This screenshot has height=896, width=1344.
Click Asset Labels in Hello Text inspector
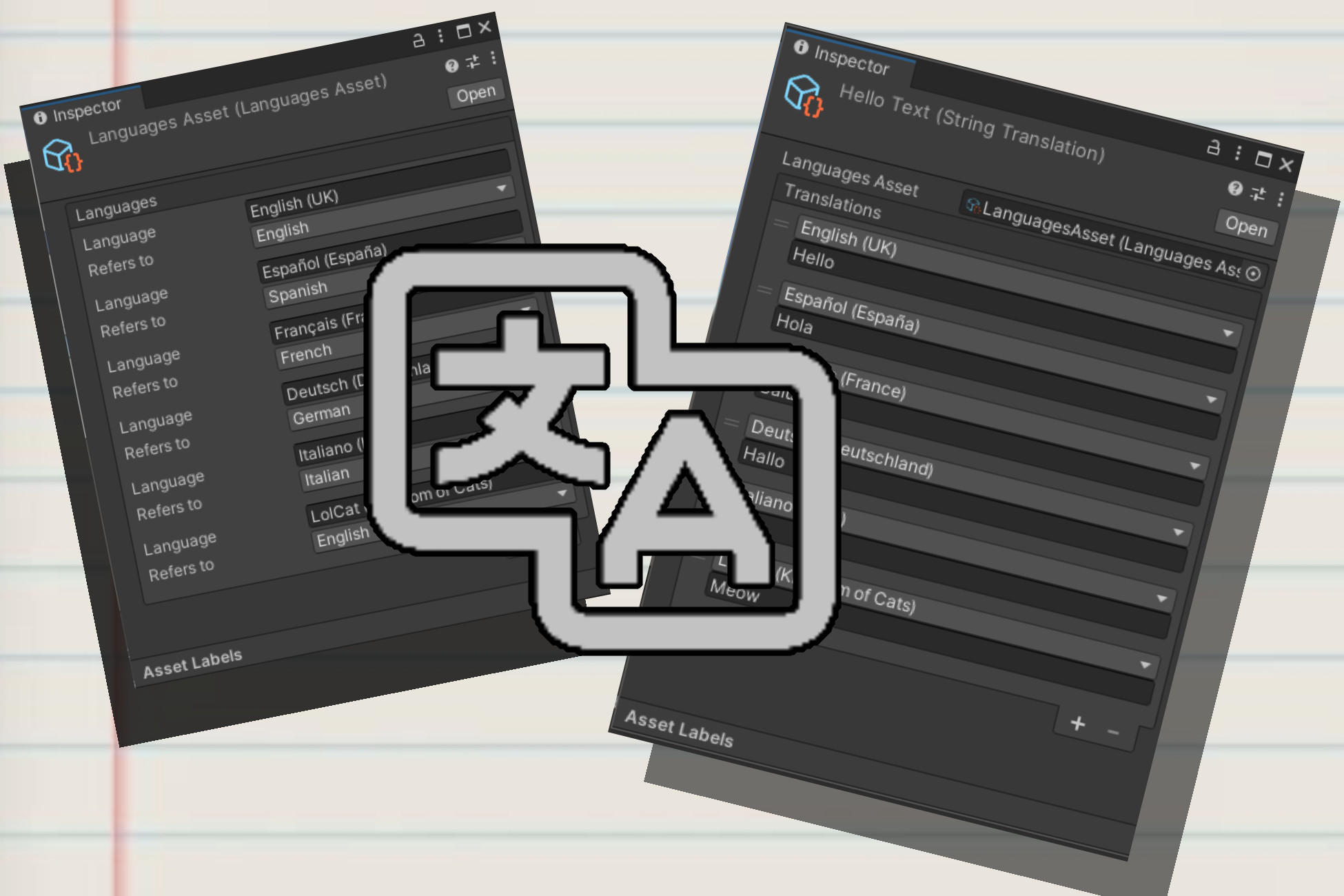(679, 729)
